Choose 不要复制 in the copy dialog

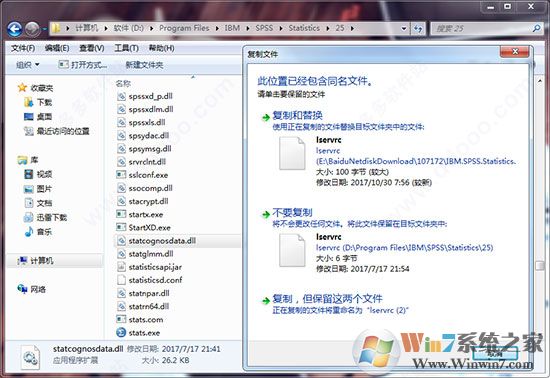point(292,212)
